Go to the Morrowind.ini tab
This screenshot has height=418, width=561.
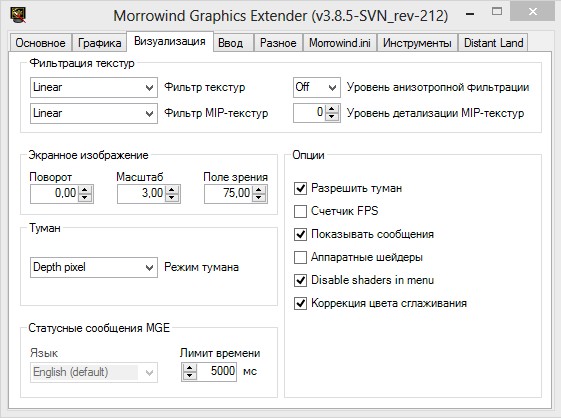point(340,43)
